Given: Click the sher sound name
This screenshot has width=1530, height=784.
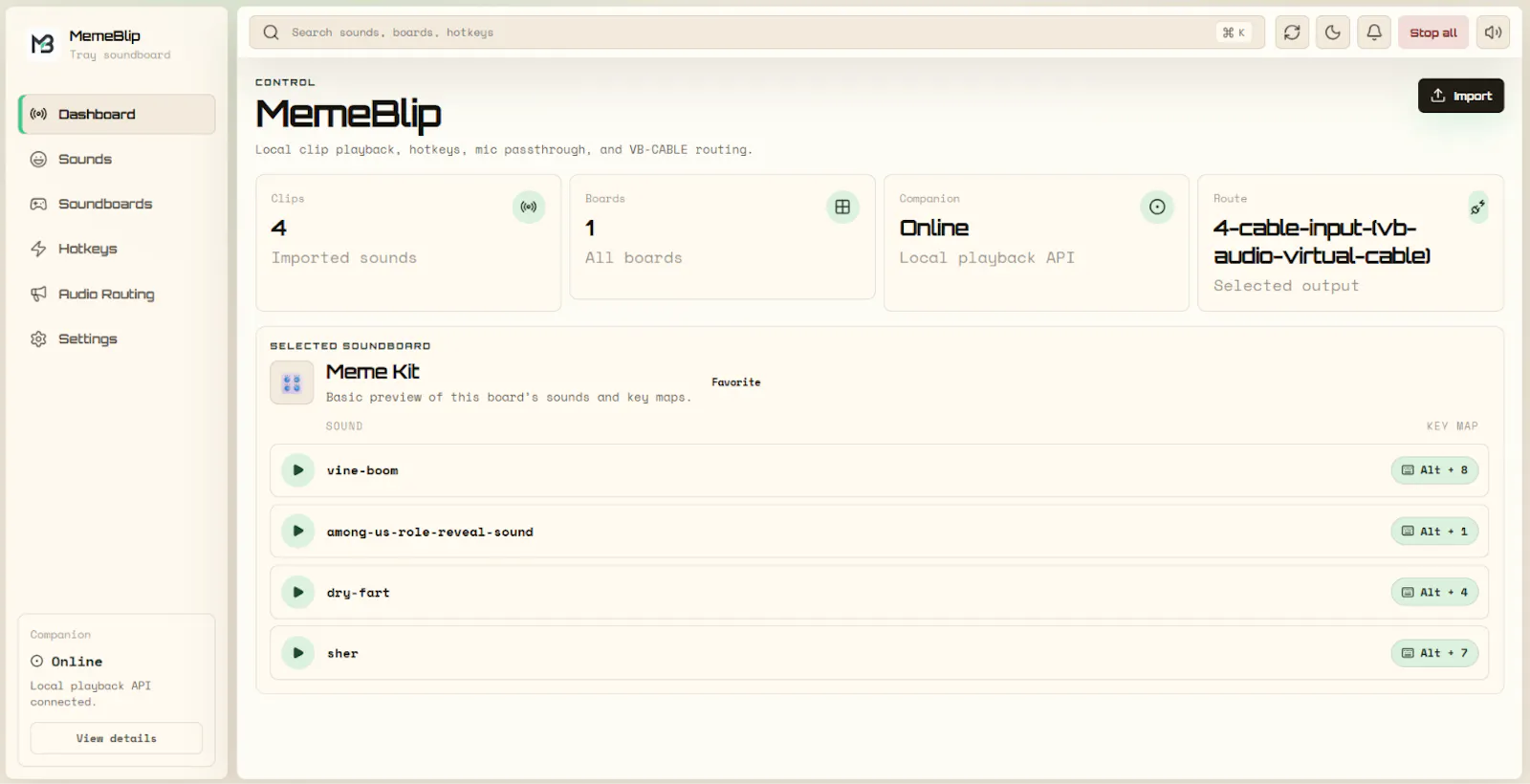Looking at the screenshot, I should 342,654.
